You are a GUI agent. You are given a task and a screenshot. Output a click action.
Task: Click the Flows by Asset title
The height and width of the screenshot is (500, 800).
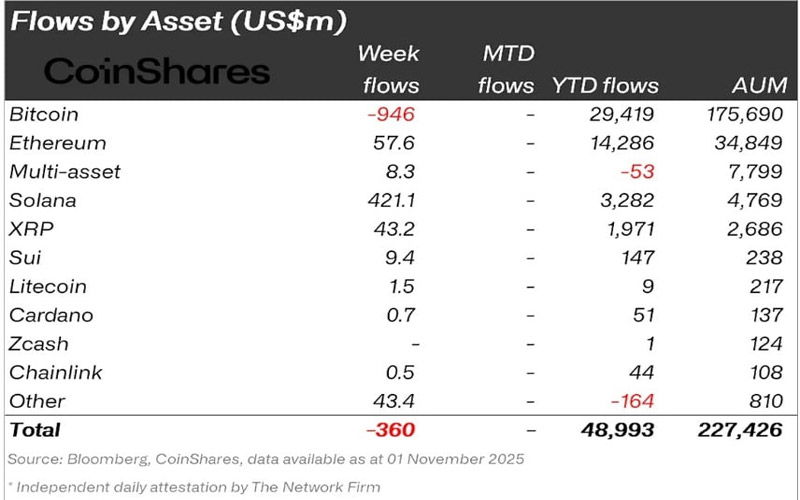tap(182, 20)
